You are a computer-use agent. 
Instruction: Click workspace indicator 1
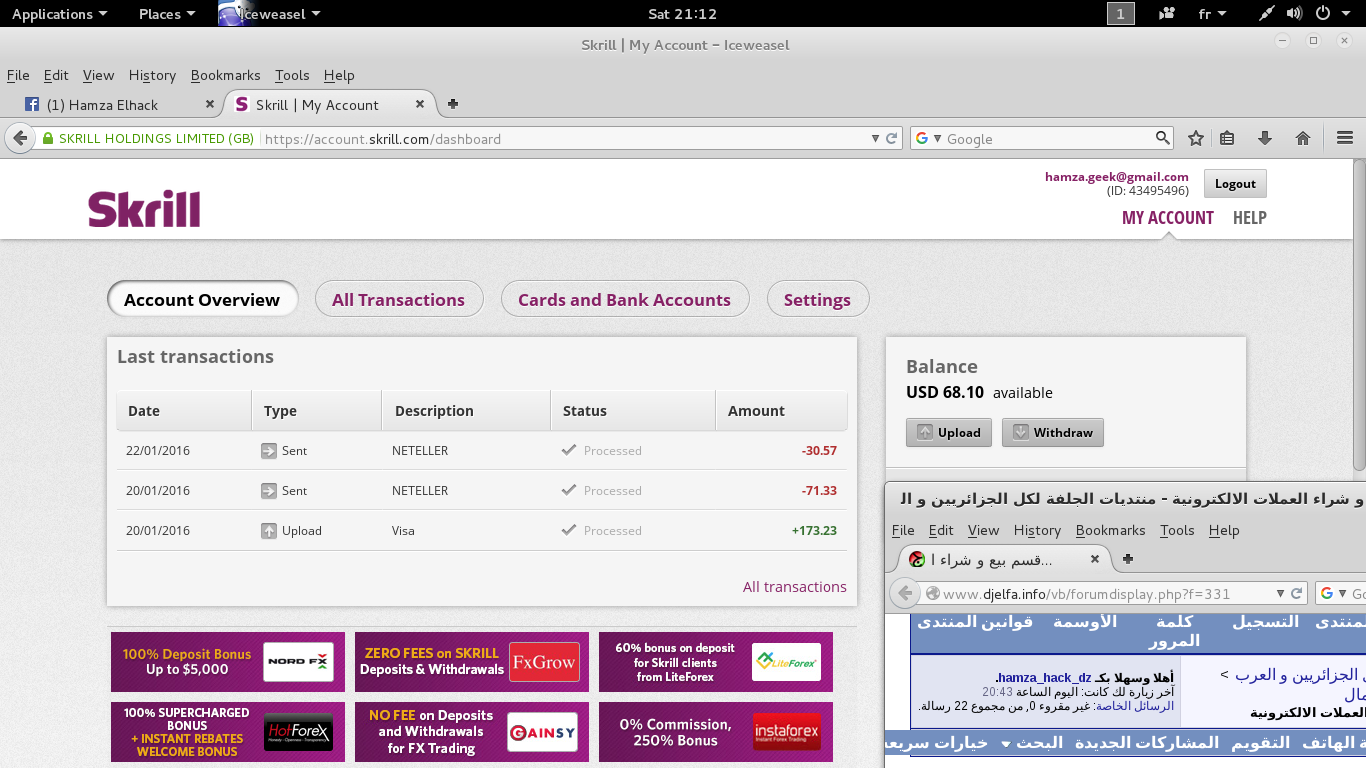1120,14
